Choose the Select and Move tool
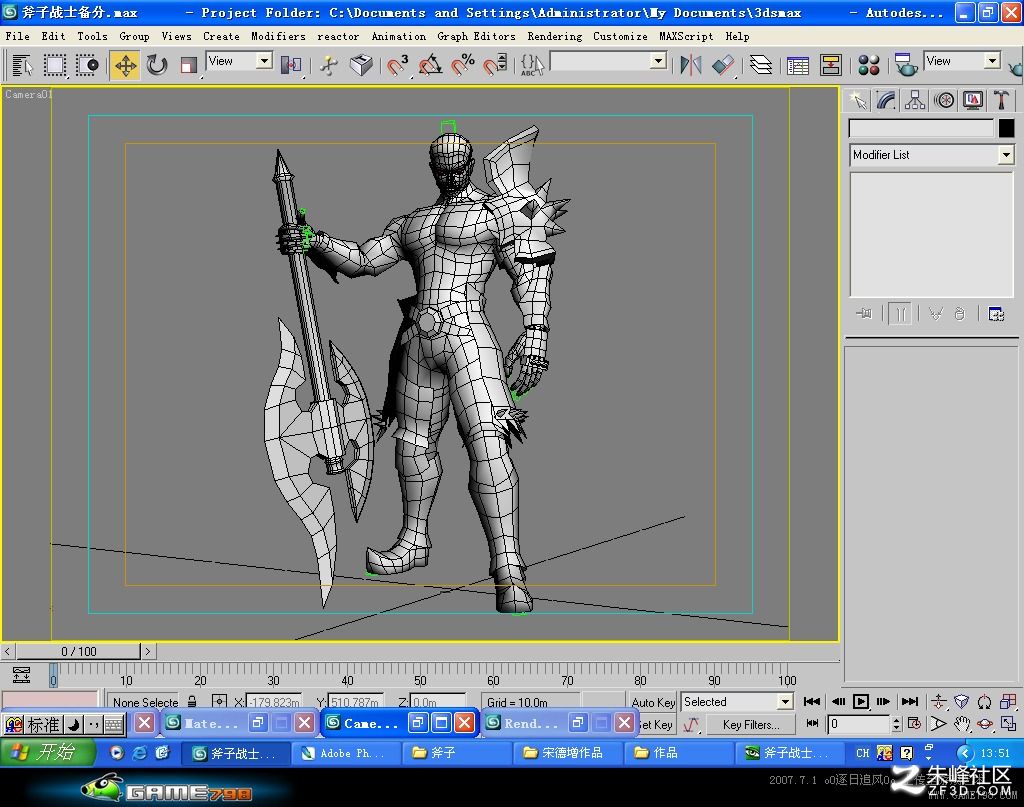The width and height of the screenshot is (1024, 807). click(x=125, y=65)
